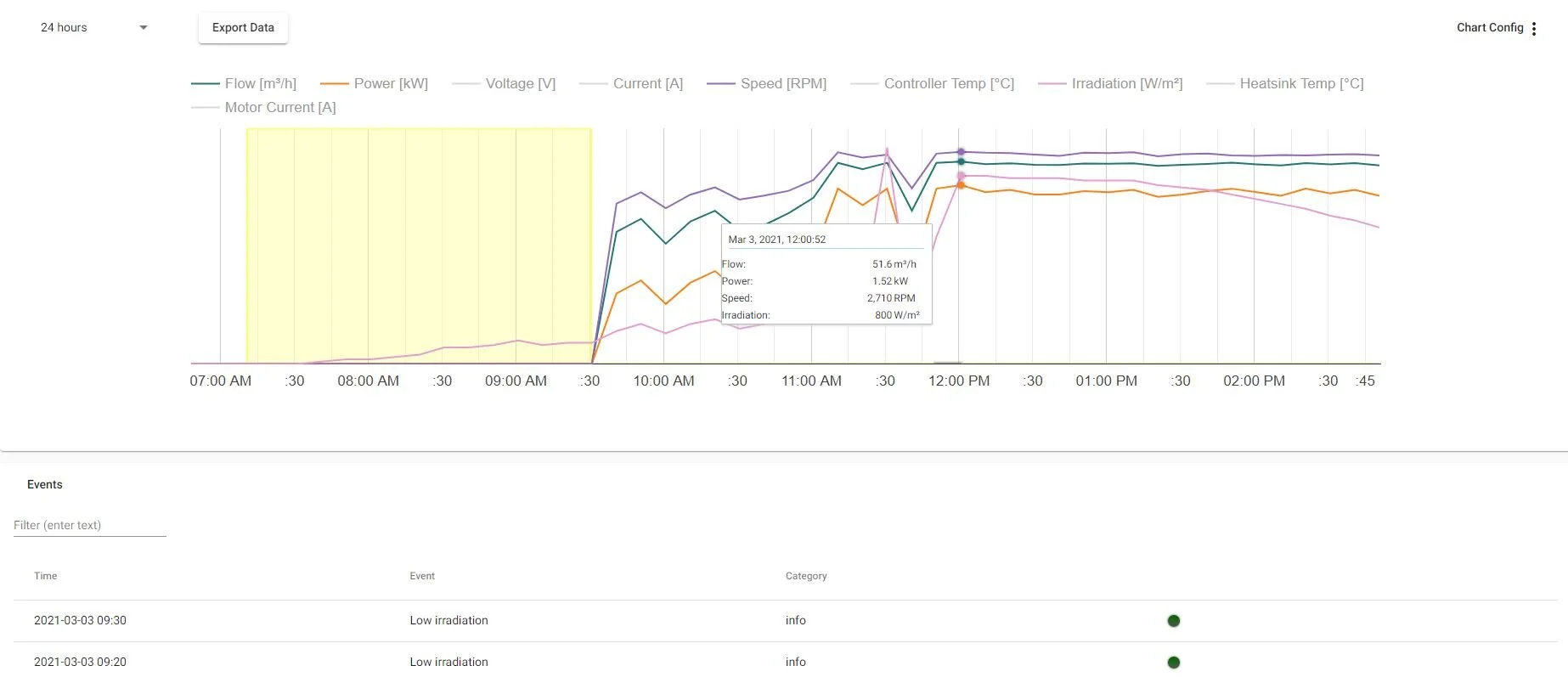Click the green status dot for 09:20 event
The height and width of the screenshot is (677, 1568).
point(1174,663)
